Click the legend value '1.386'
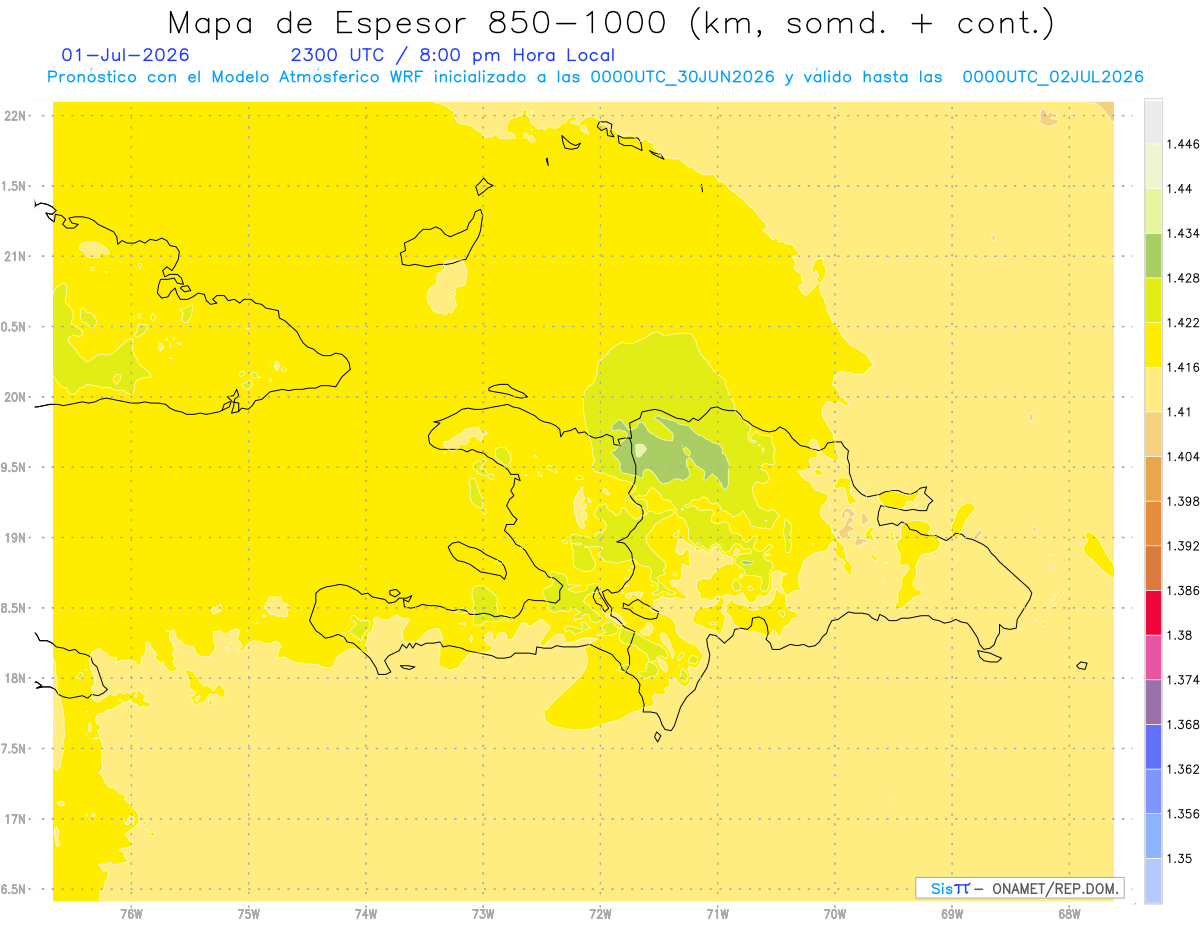The height and width of the screenshot is (927, 1200). click(x=1182, y=590)
